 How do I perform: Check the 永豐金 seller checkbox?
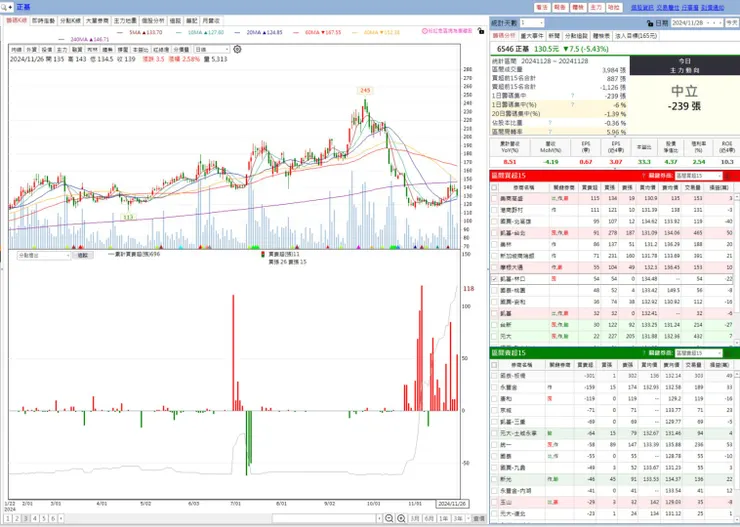point(494,387)
